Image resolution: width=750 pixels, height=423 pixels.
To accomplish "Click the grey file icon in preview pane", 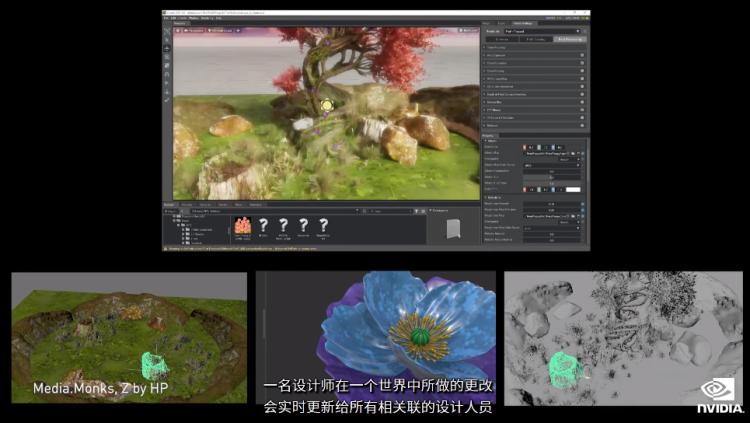I will click(x=452, y=228).
